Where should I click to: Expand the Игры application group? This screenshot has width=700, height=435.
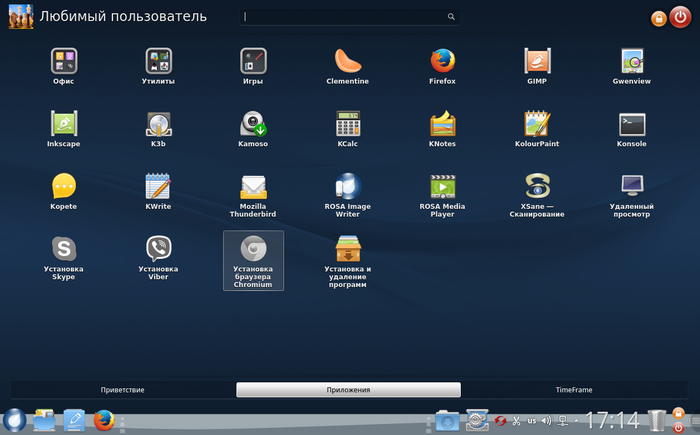point(253,62)
